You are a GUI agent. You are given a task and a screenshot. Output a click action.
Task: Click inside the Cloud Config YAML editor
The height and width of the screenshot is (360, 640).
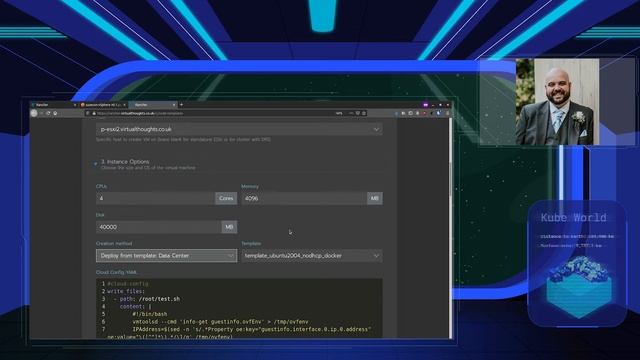point(239,308)
